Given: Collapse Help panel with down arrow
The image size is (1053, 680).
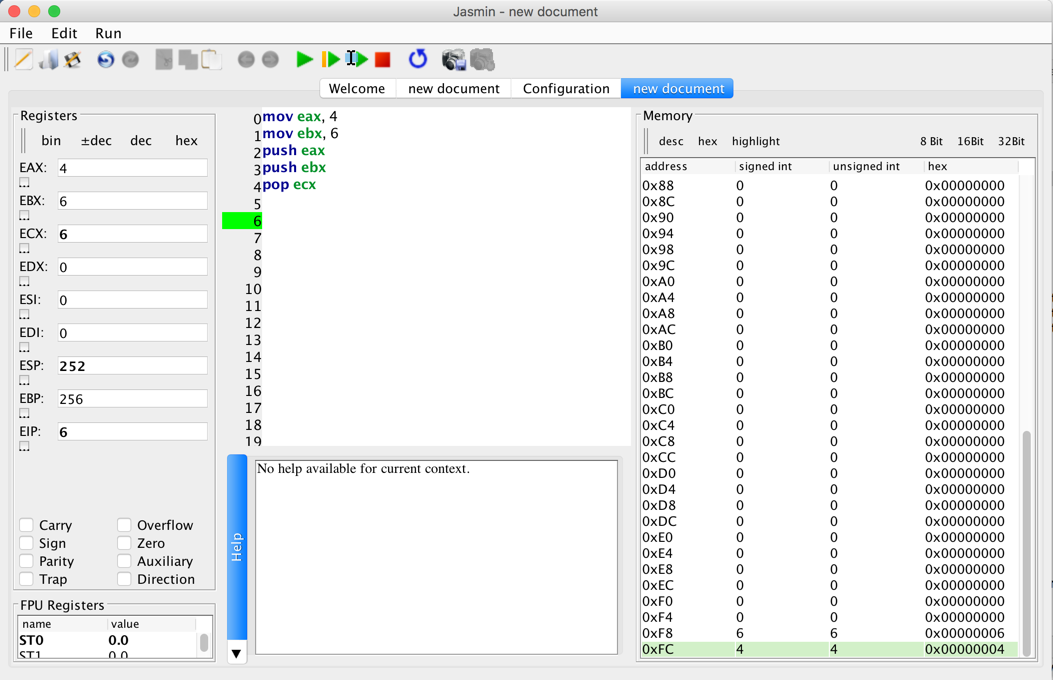Looking at the screenshot, I should pos(236,654).
